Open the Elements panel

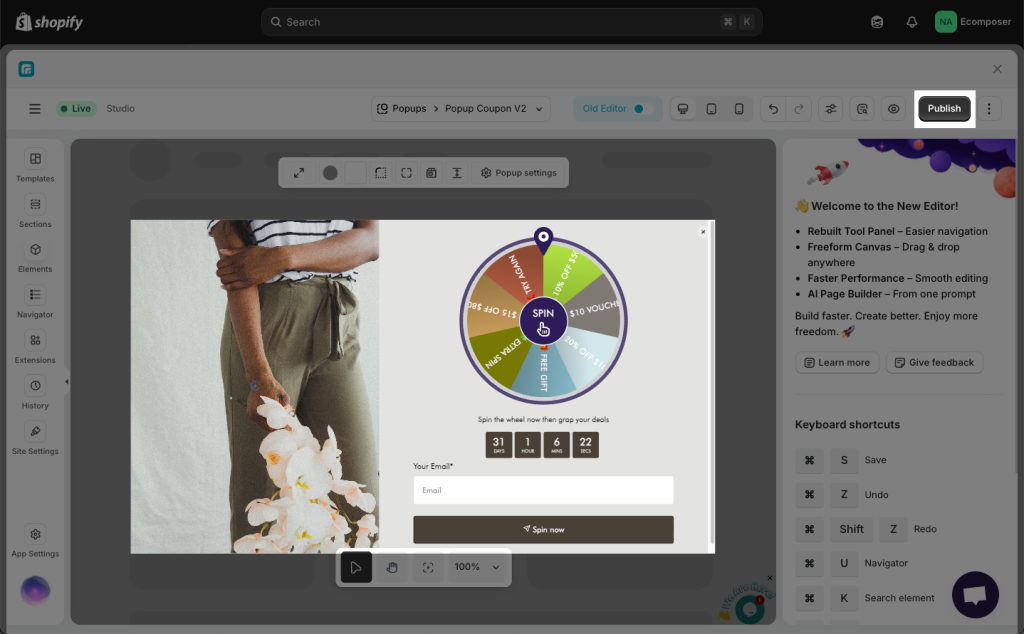(x=35, y=256)
